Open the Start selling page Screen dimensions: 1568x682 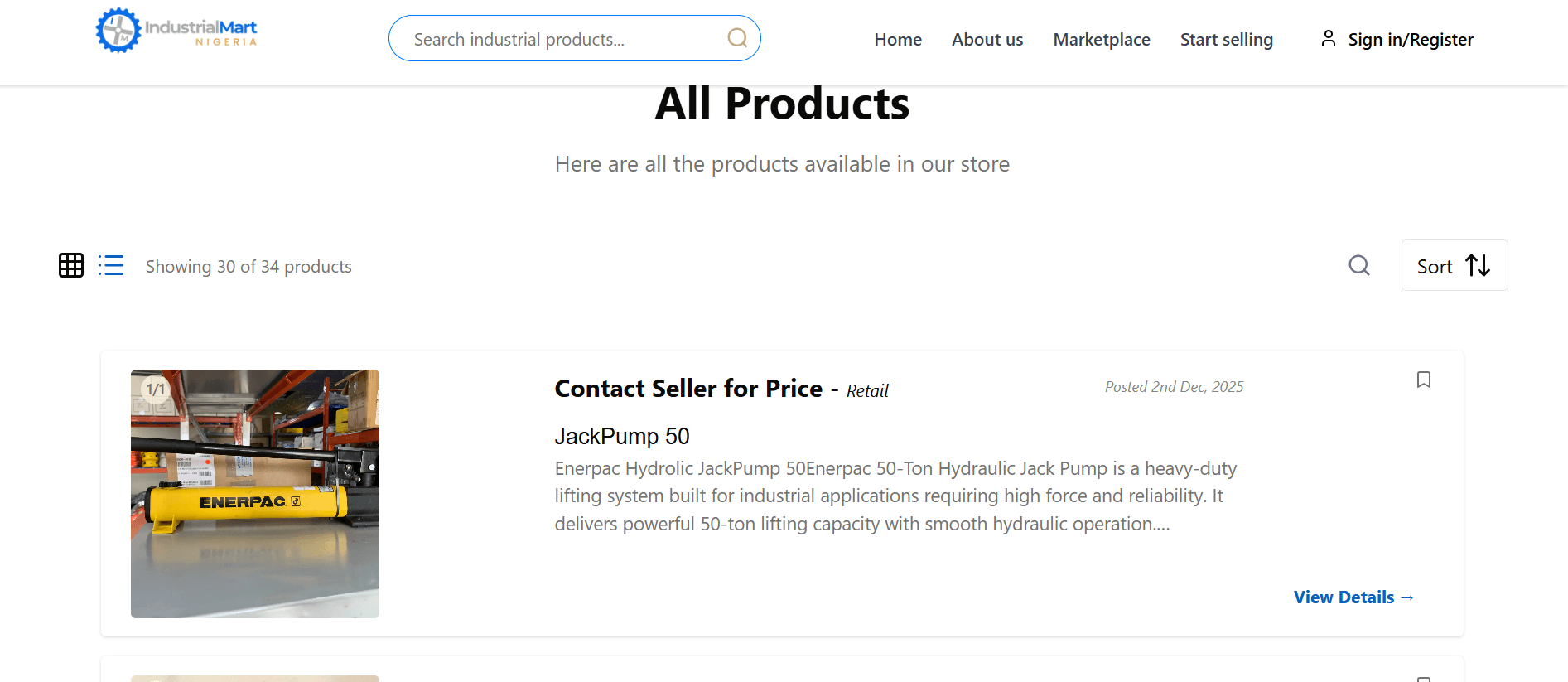click(1227, 40)
